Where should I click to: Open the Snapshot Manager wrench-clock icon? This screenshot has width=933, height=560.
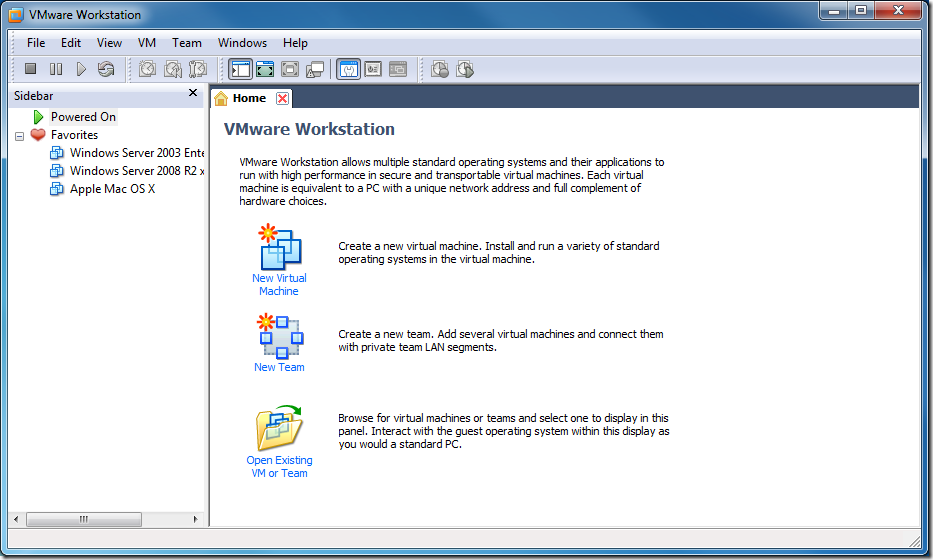click(x=198, y=69)
